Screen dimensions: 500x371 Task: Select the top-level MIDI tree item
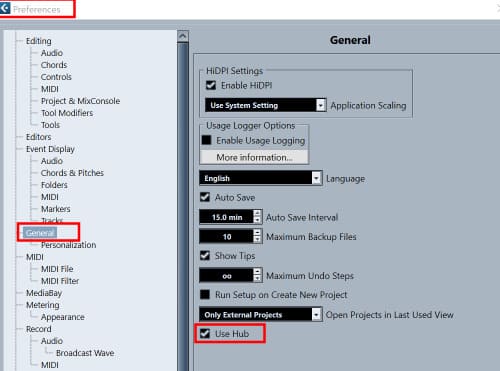35,257
